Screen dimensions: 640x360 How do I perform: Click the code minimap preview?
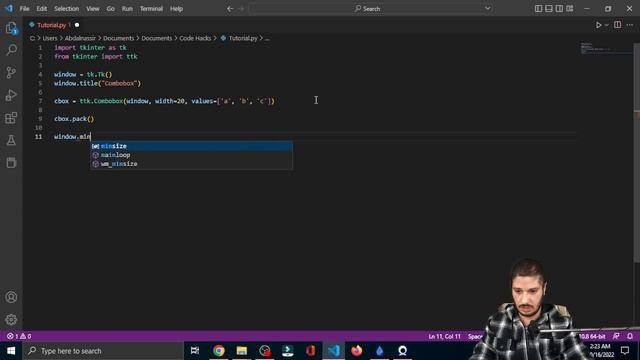pos(606,48)
